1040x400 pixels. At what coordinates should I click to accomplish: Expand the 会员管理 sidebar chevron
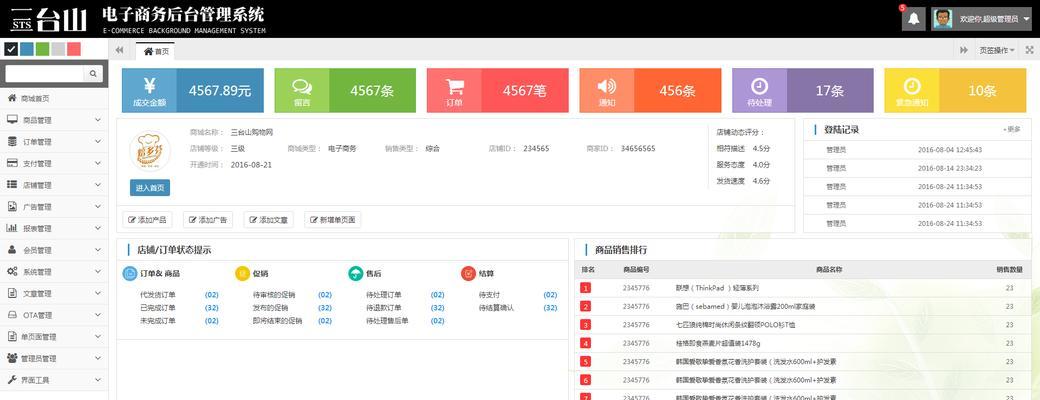coord(98,250)
